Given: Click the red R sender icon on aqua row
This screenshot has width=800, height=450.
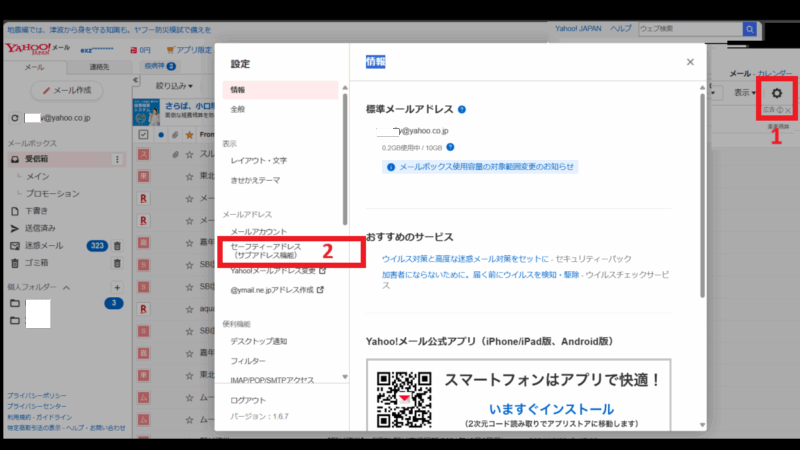Looking at the screenshot, I should point(143,309).
